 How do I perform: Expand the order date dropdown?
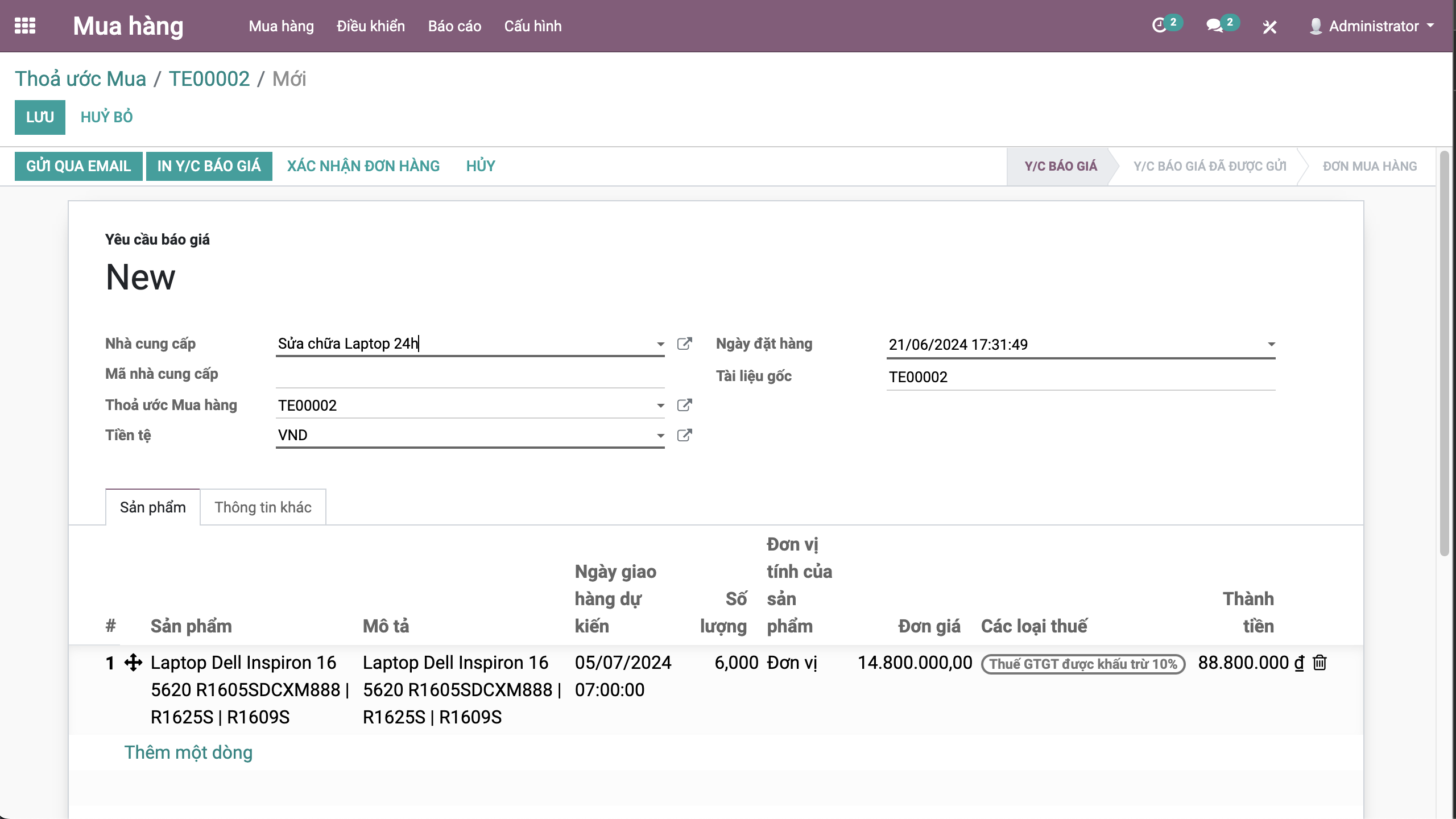point(1271,344)
